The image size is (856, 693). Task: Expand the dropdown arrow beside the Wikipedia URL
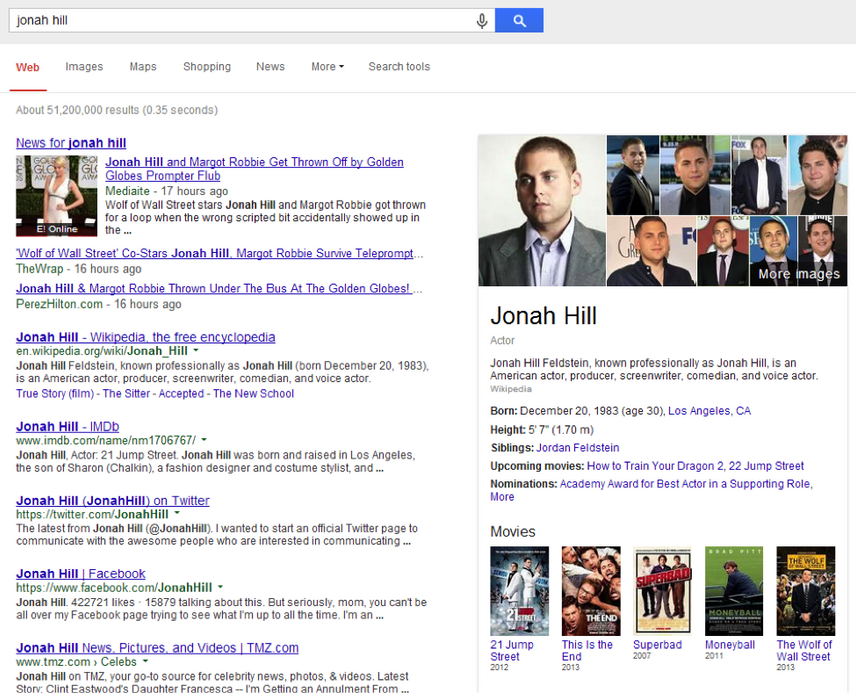(196, 350)
